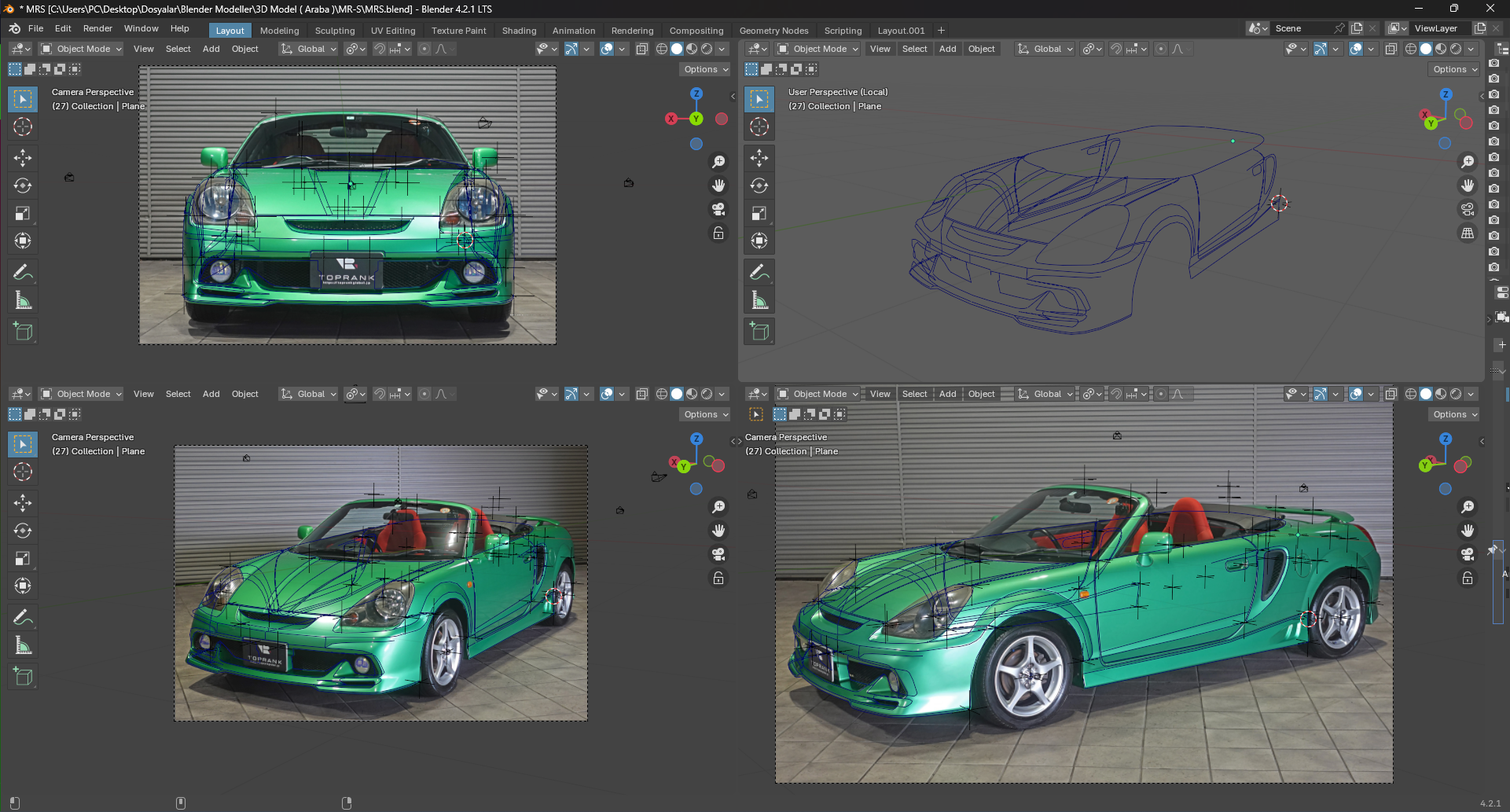
Task: Open Global orientation dropdown in top-right viewport
Action: pyautogui.click(x=1045, y=49)
